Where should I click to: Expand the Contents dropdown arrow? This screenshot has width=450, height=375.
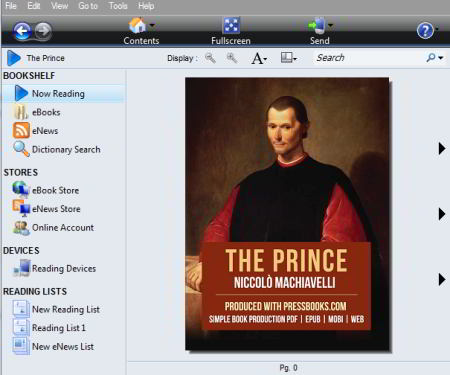coord(152,25)
